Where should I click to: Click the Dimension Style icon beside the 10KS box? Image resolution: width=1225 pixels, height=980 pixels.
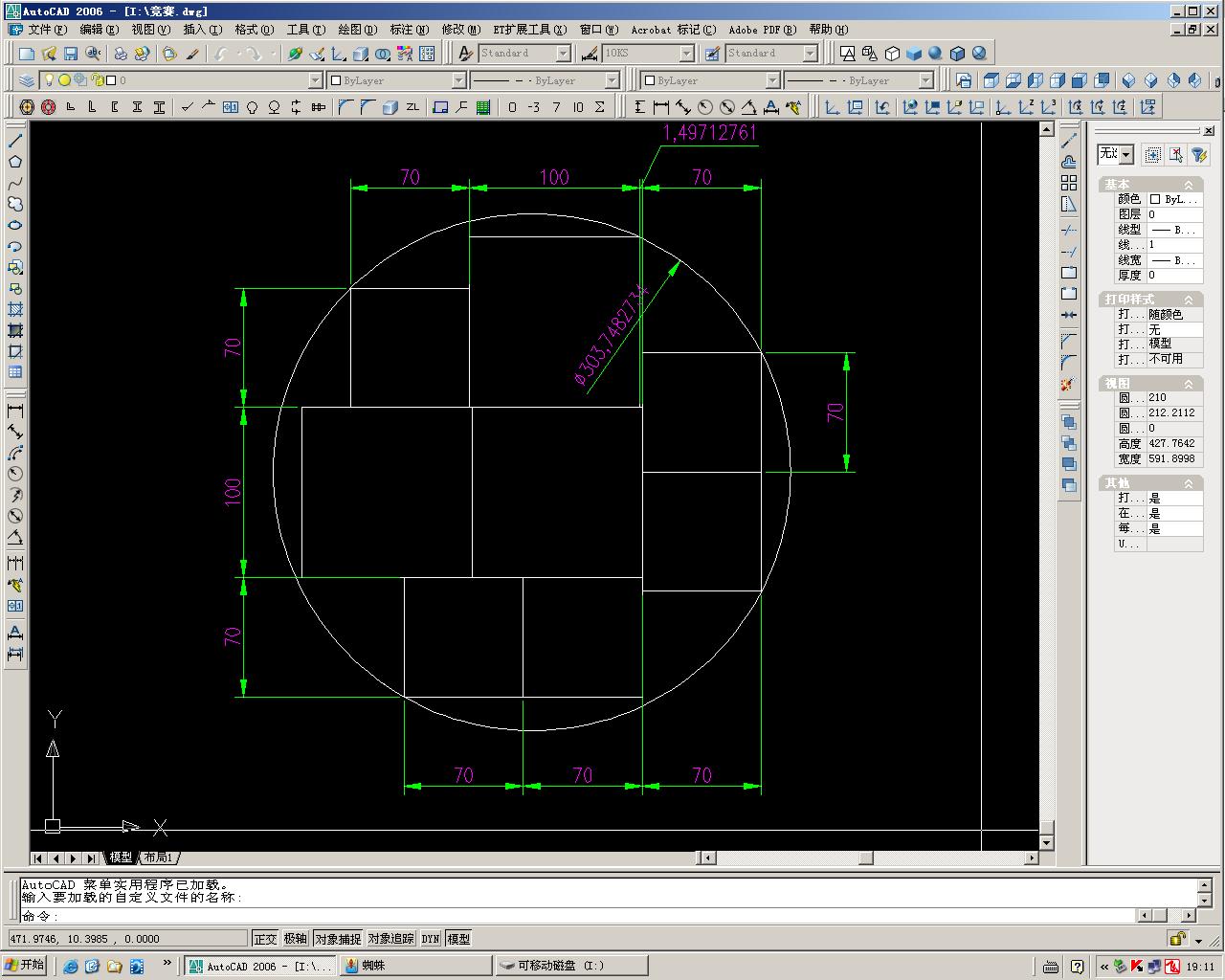(x=590, y=54)
